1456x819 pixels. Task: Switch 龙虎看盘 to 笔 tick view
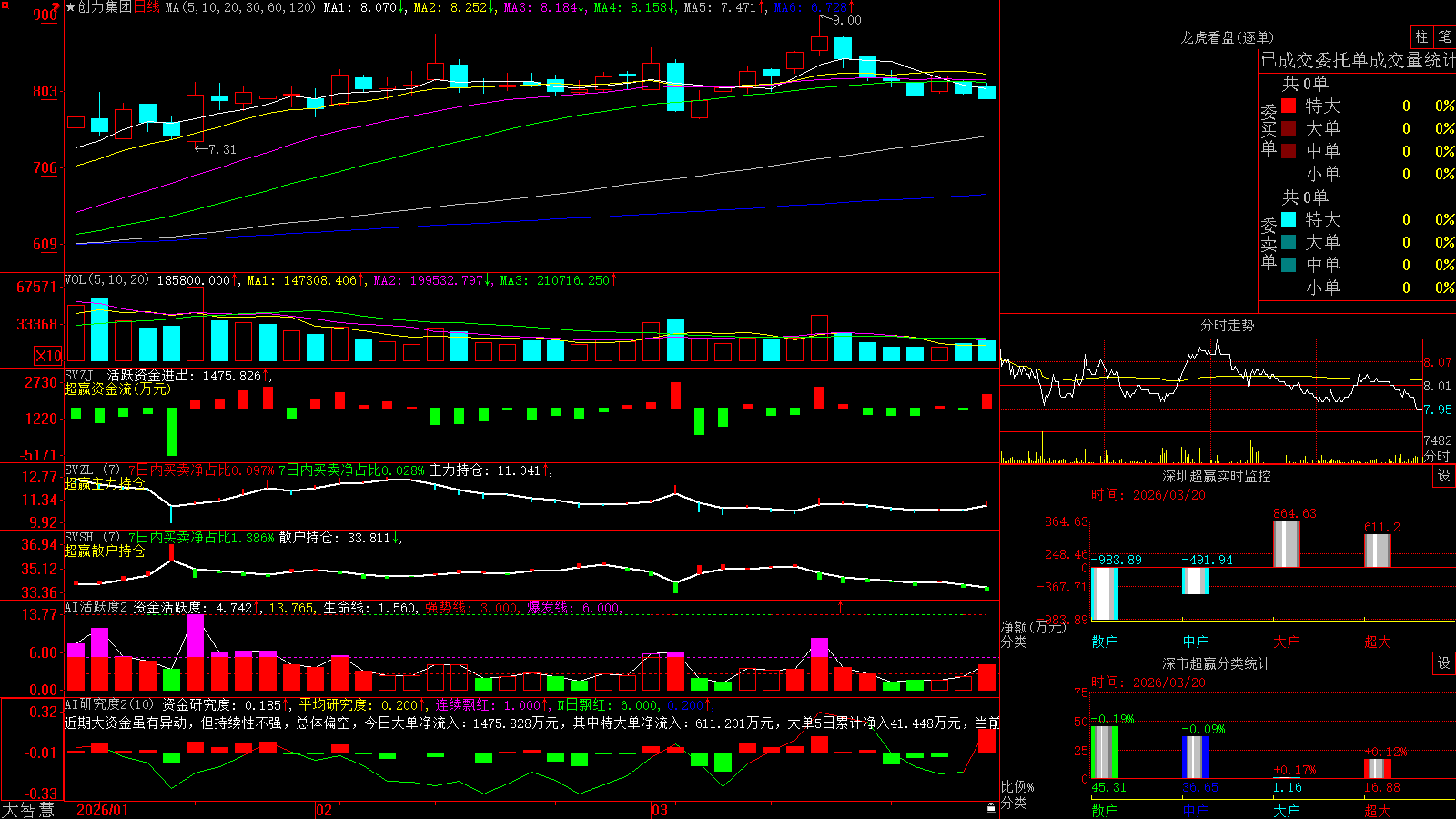click(x=1444, y=36)
